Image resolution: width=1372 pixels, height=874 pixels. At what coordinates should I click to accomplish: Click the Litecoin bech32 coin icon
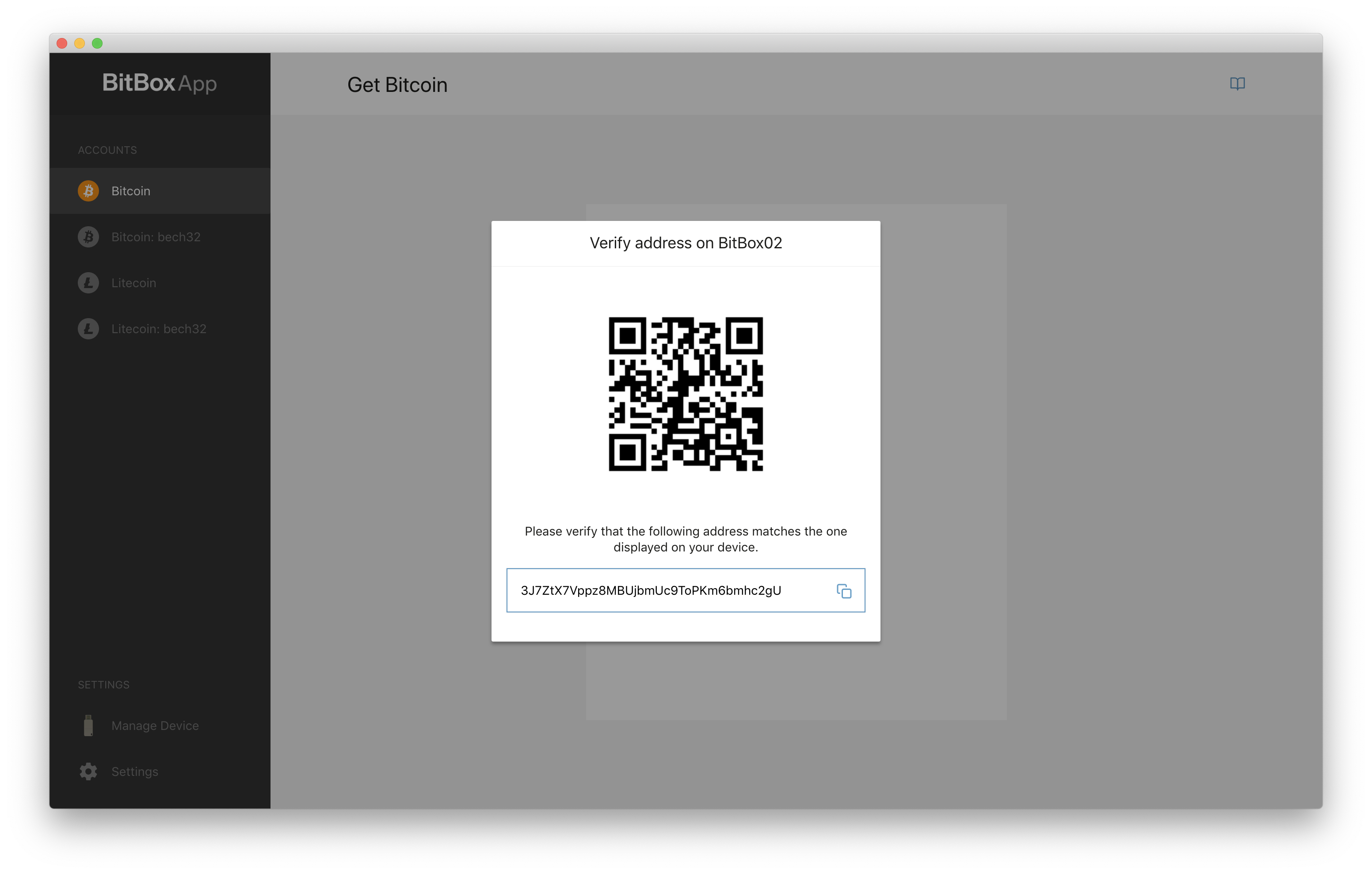click(x=88, y=329)
